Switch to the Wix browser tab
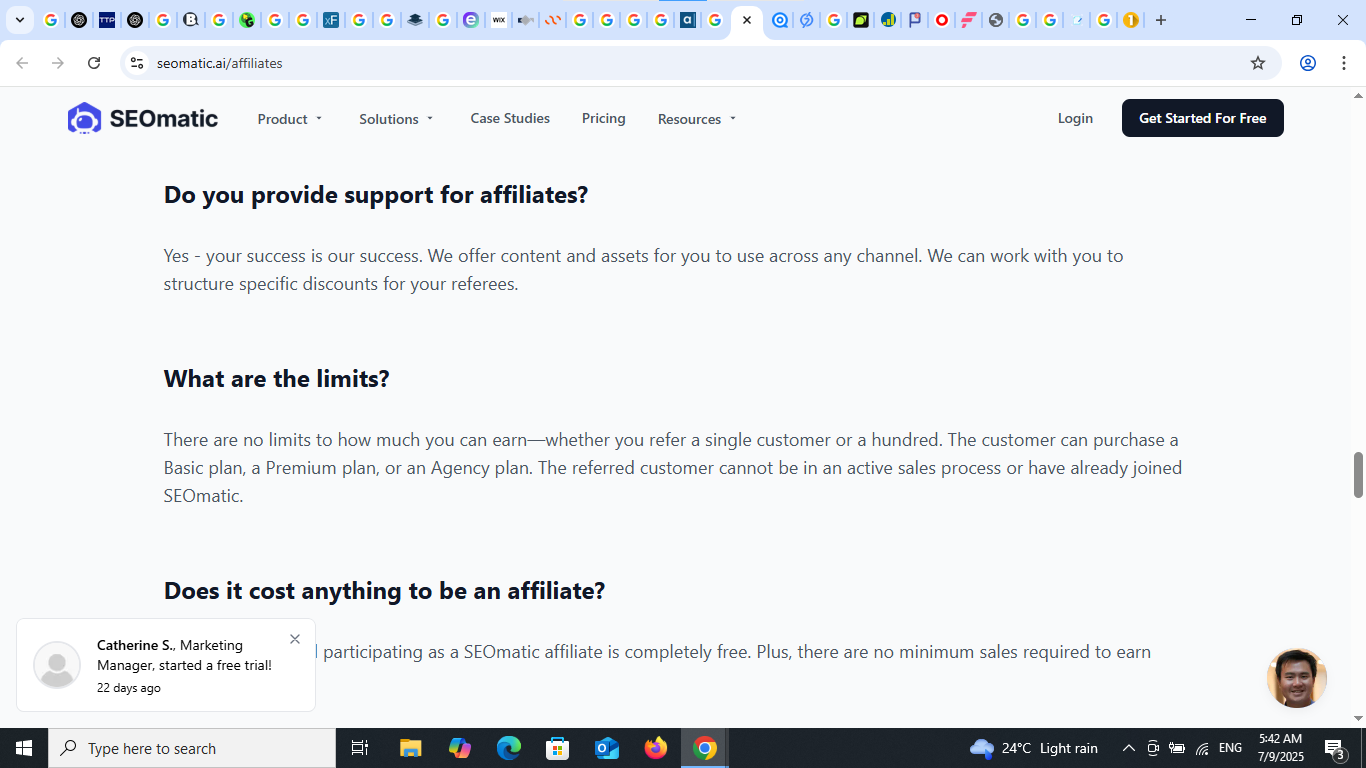The height and width of the screenshot is (768, 1366). pyautogui.click(x=498, y=20)
